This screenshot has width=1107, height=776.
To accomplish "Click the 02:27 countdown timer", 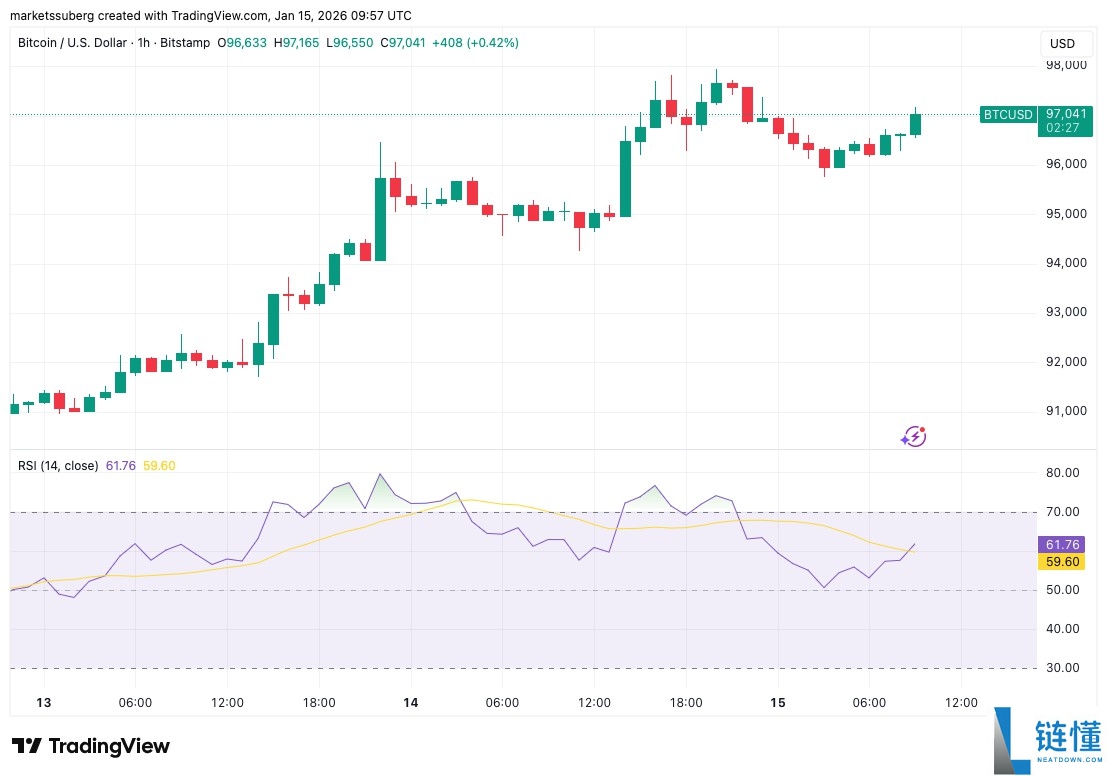I will tap(1063, 128).
